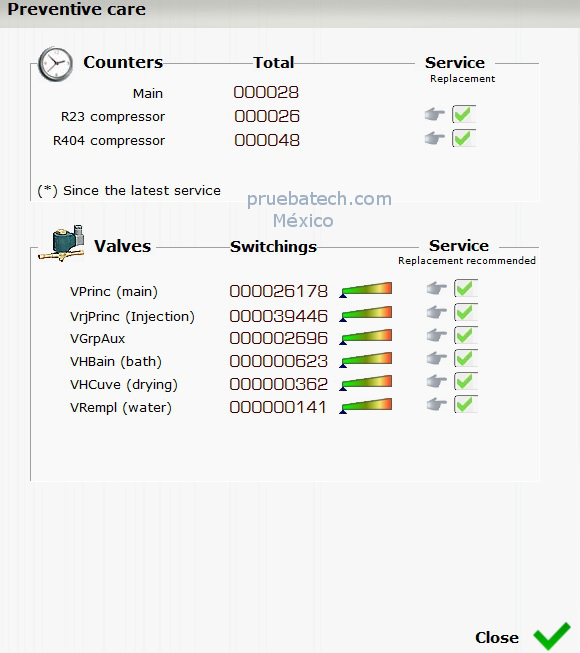Click the pointing hand for VHCuve (drying)

pyautogui.click(x=437, y=381)
